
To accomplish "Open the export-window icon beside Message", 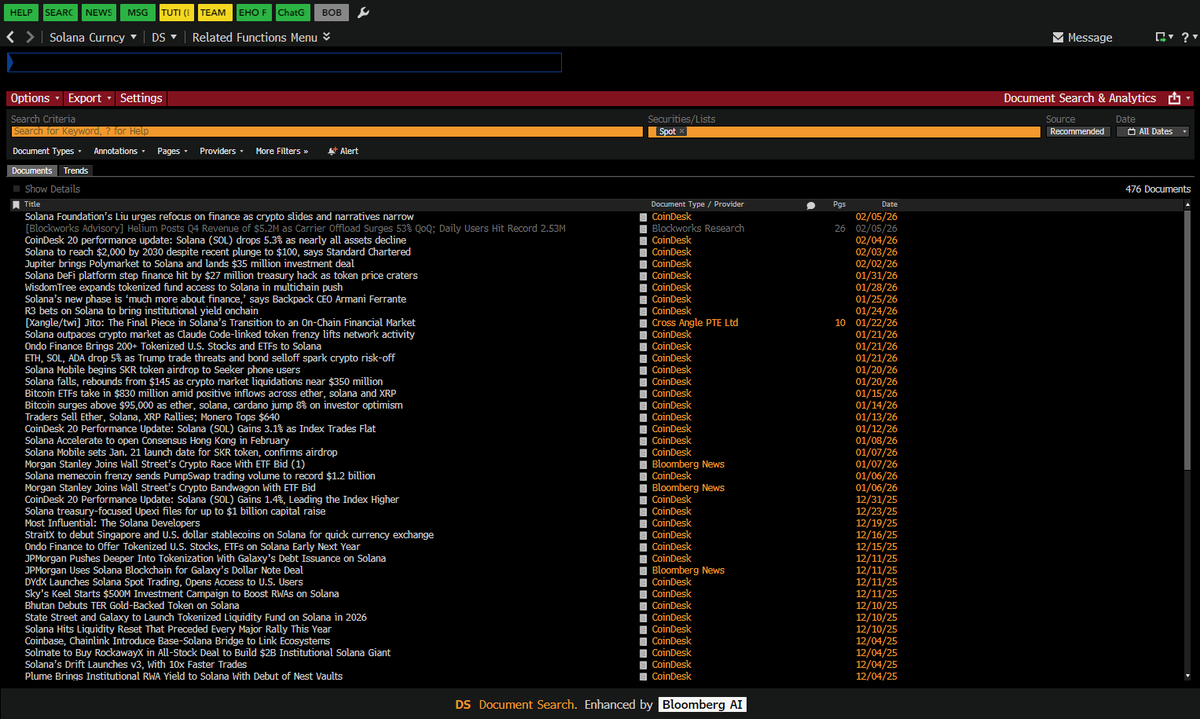I will click(x=1160, y=37).
